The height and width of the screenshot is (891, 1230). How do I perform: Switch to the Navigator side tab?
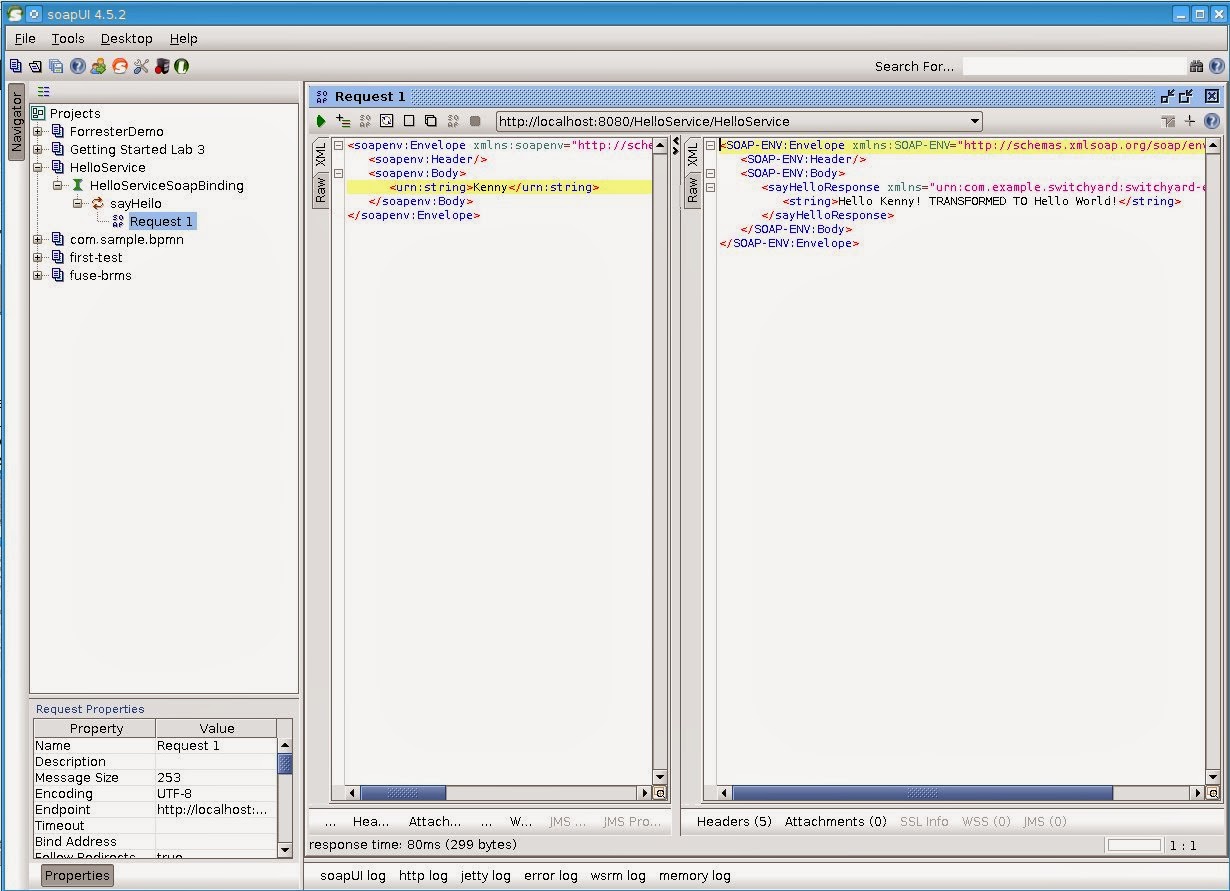(17, 121)
